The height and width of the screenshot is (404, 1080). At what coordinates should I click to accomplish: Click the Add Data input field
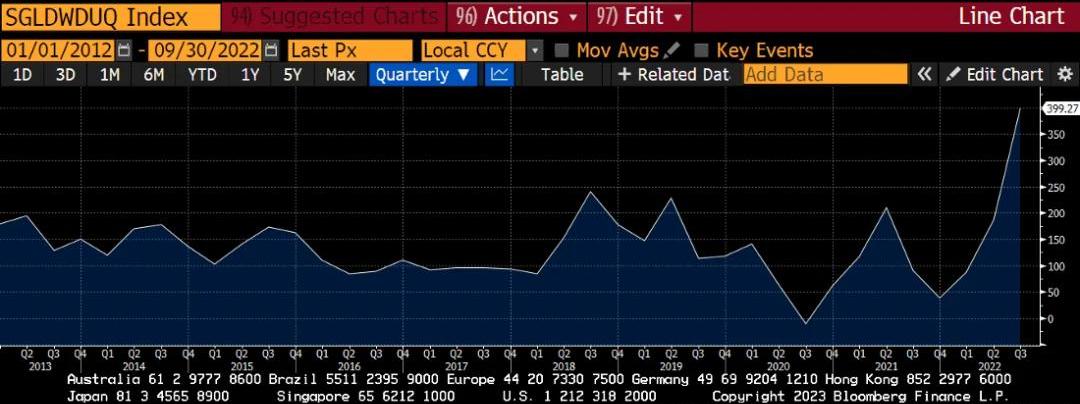(x=825, y=74)
